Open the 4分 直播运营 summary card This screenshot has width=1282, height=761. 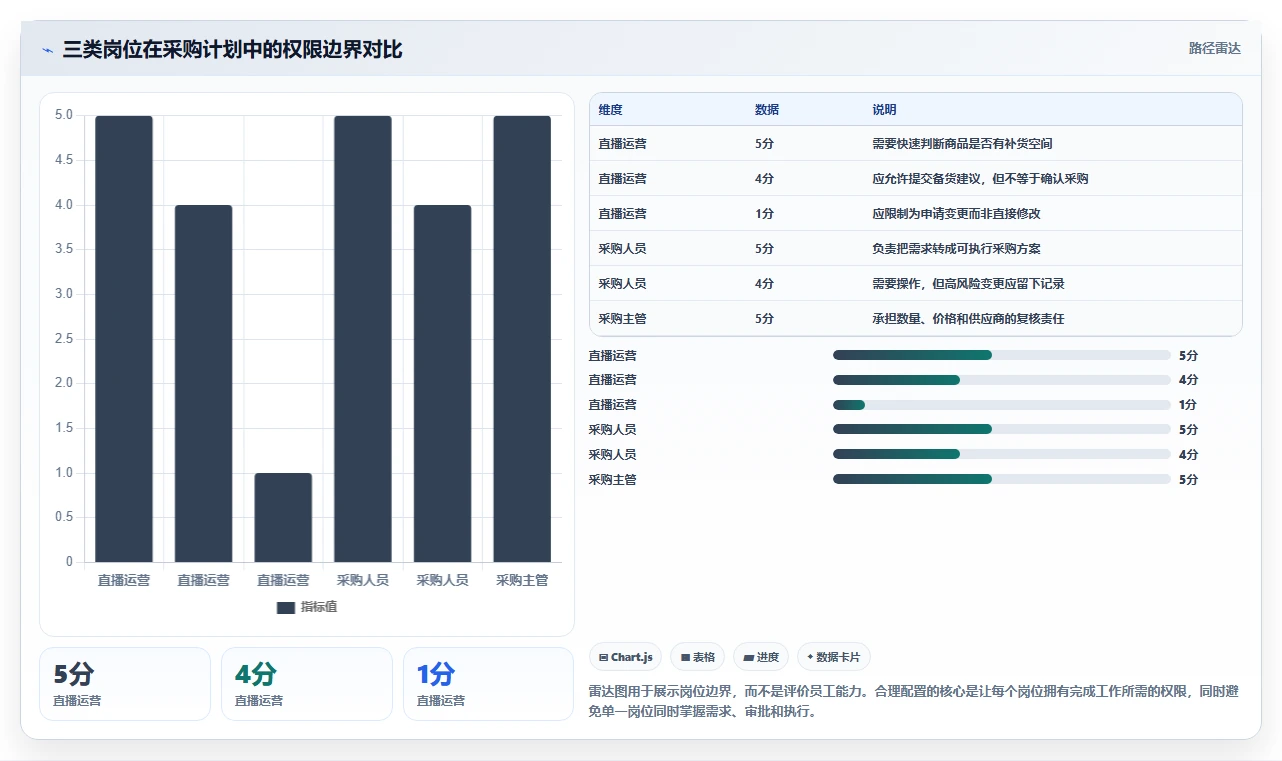307,684
